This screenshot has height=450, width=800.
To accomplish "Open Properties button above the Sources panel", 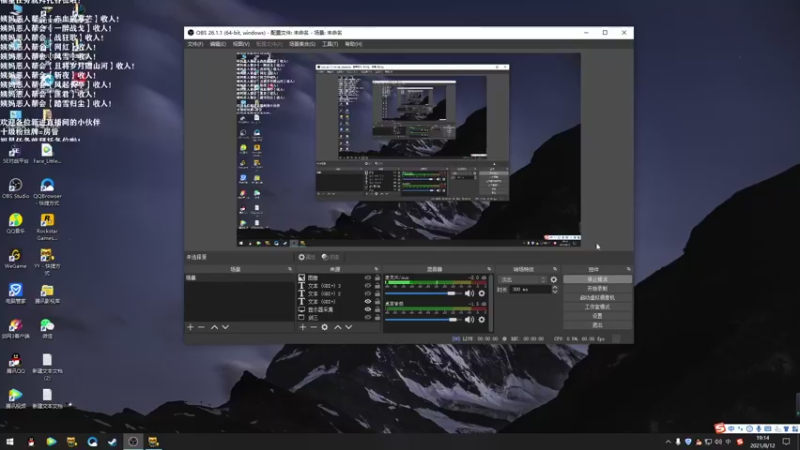I will coord(307,257).
